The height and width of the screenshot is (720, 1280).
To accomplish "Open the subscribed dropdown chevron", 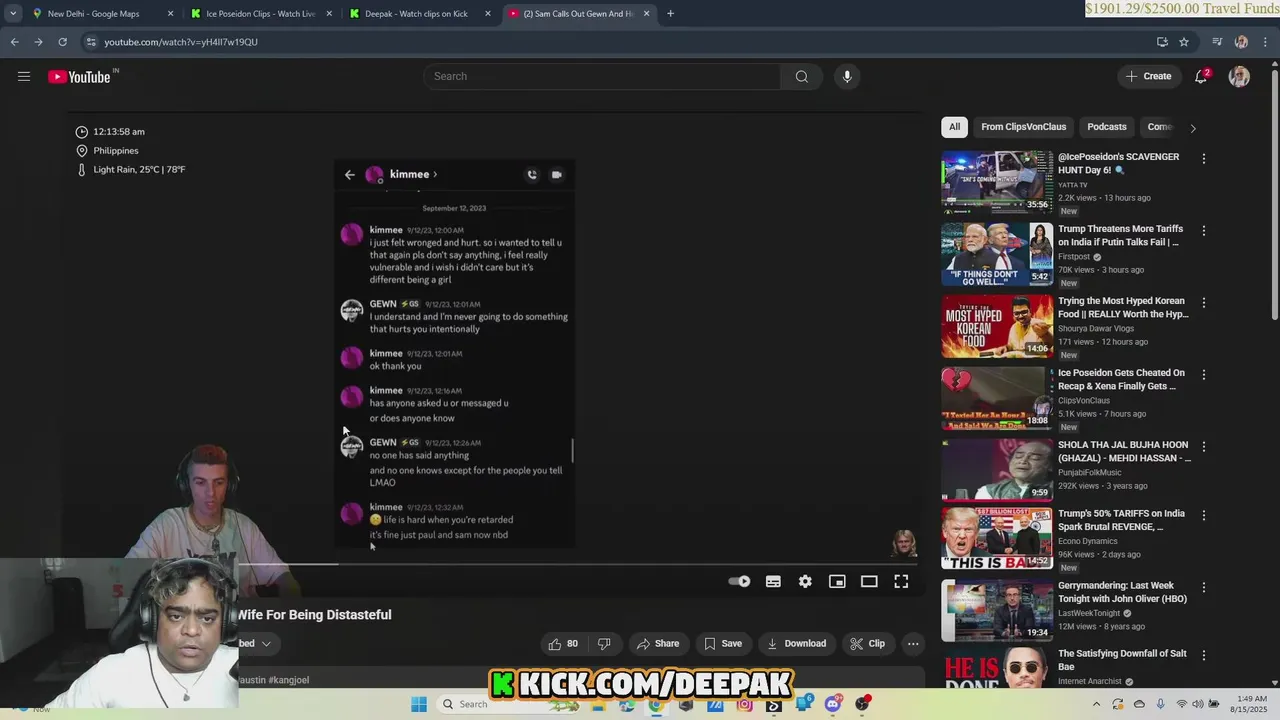I will pos(266,644).
